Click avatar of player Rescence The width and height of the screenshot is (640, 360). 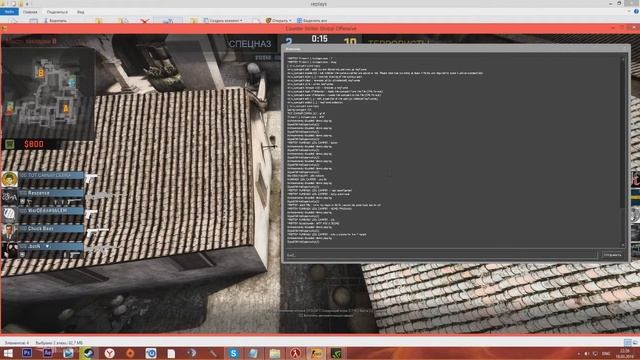click(9, 197)
